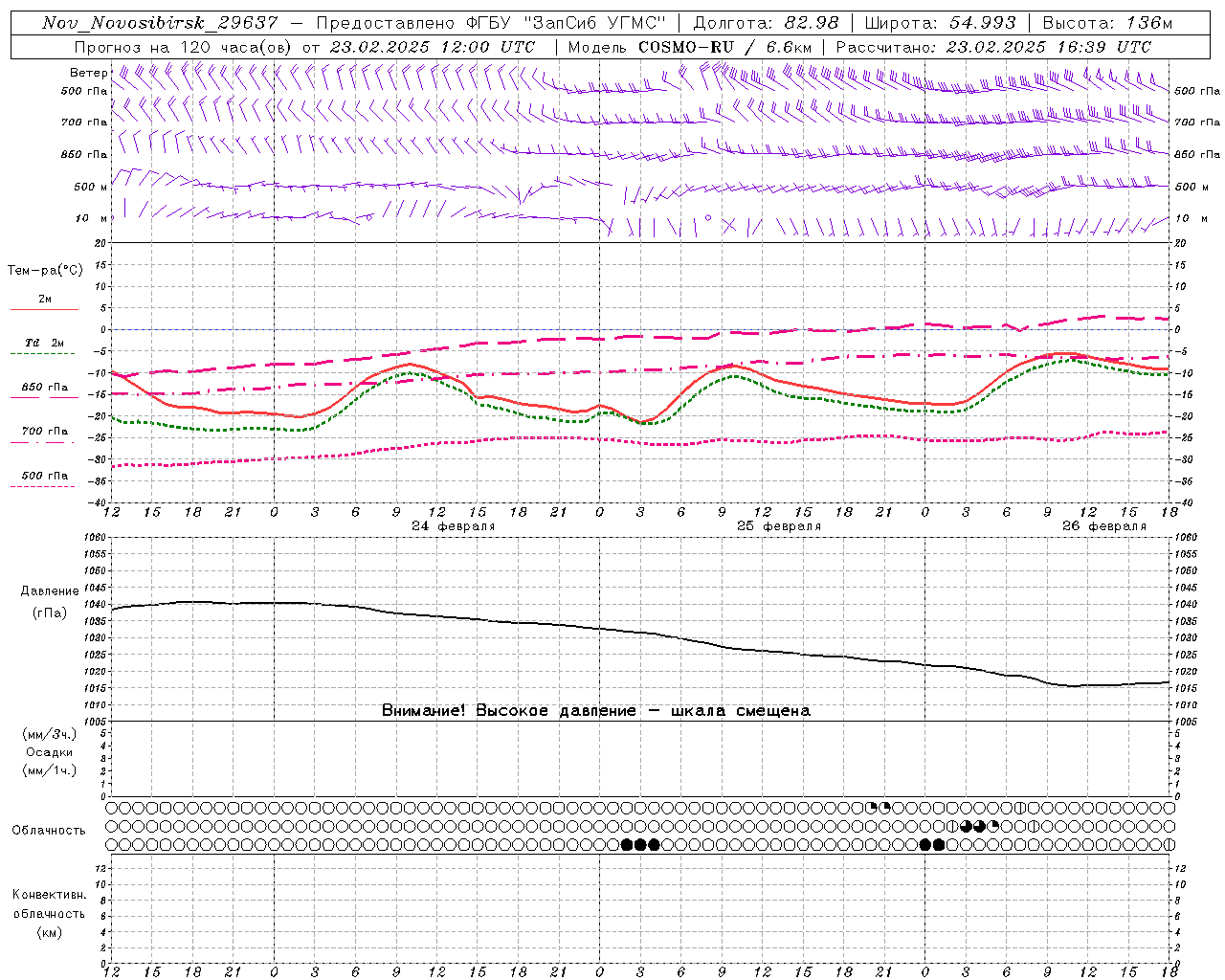Viewport: 1225px width, 980px height.
Task: Click the Широта: 54.993 value
Action: tap(940, 23)
